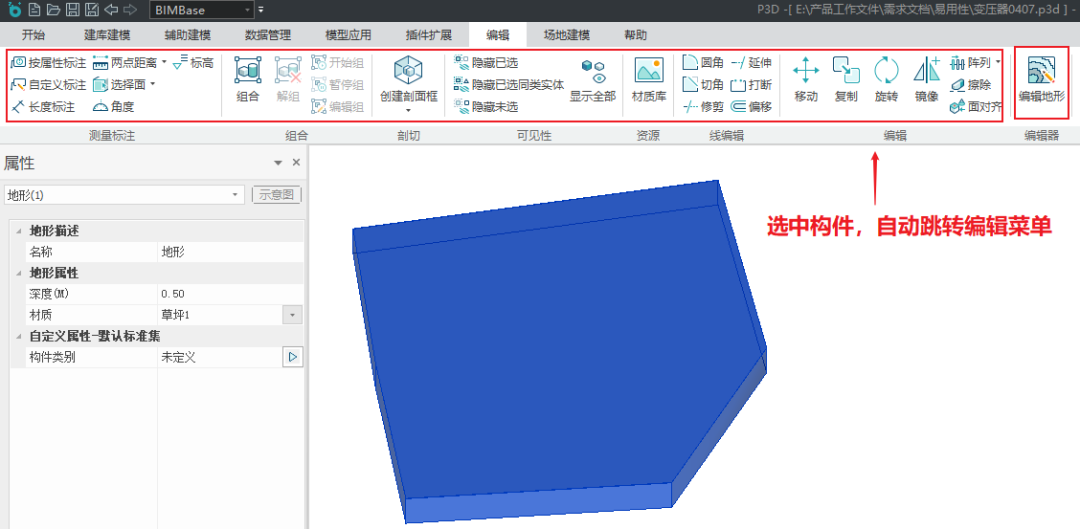Activate the 长度标注 length dimension tool

coord(43,107)
